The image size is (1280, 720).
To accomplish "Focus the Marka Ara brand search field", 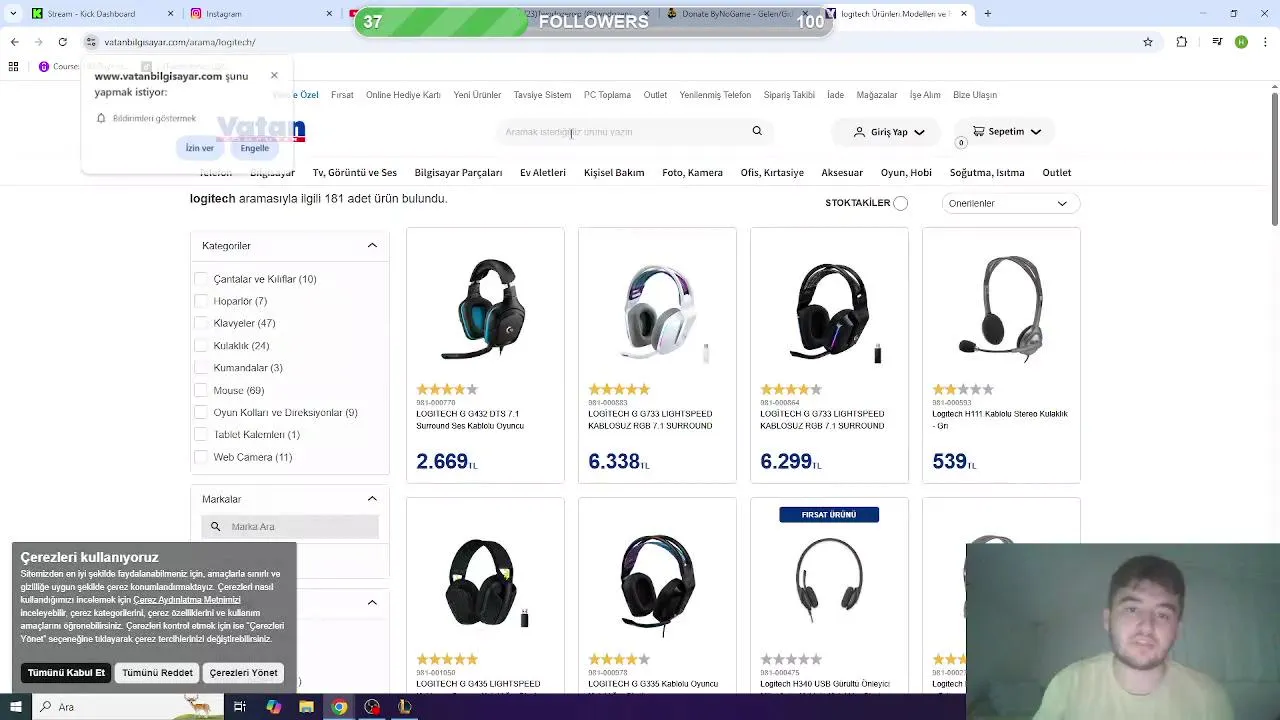I will 290,526.
